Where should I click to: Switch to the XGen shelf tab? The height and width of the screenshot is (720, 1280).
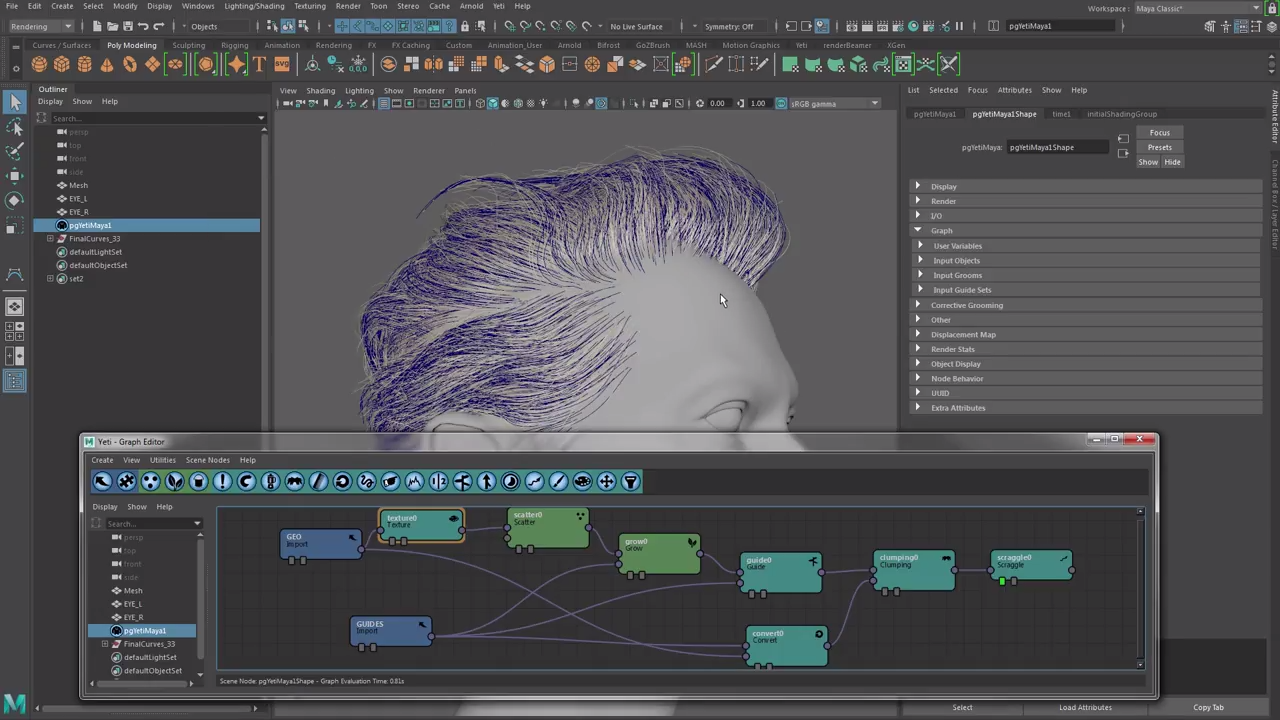(x=896, y=45)
